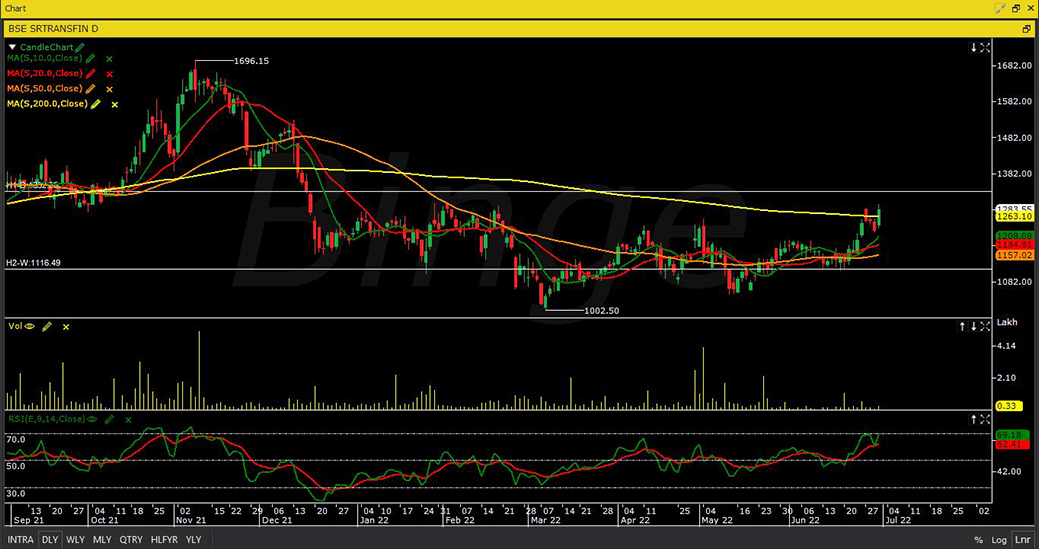The height and width of the screenshot is (549, 1039).
Task: Click the pin icon in Chart title bar
Action: click(x=1000, y=8)
